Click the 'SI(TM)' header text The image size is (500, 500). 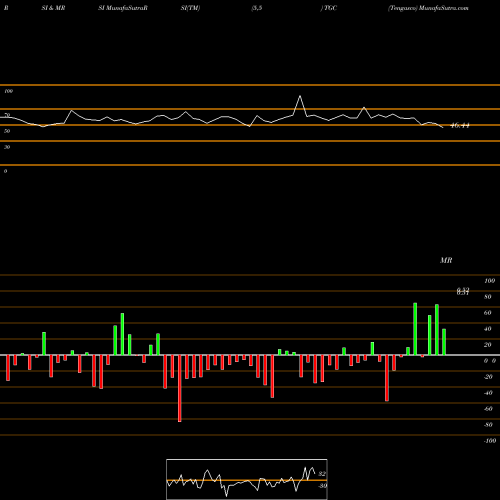click(190, 8)
